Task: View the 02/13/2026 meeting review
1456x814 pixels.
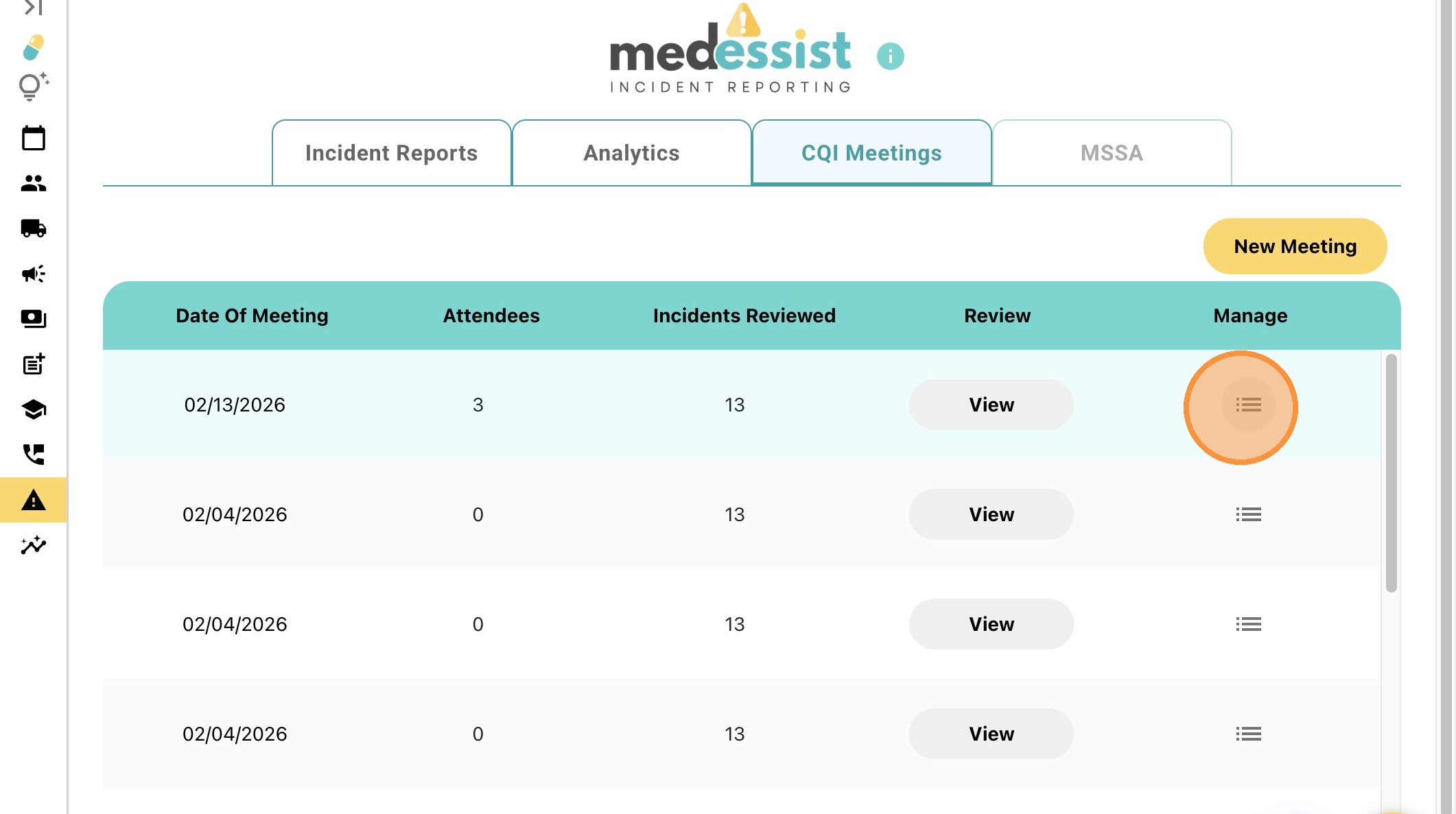Action: click(991, 405)
